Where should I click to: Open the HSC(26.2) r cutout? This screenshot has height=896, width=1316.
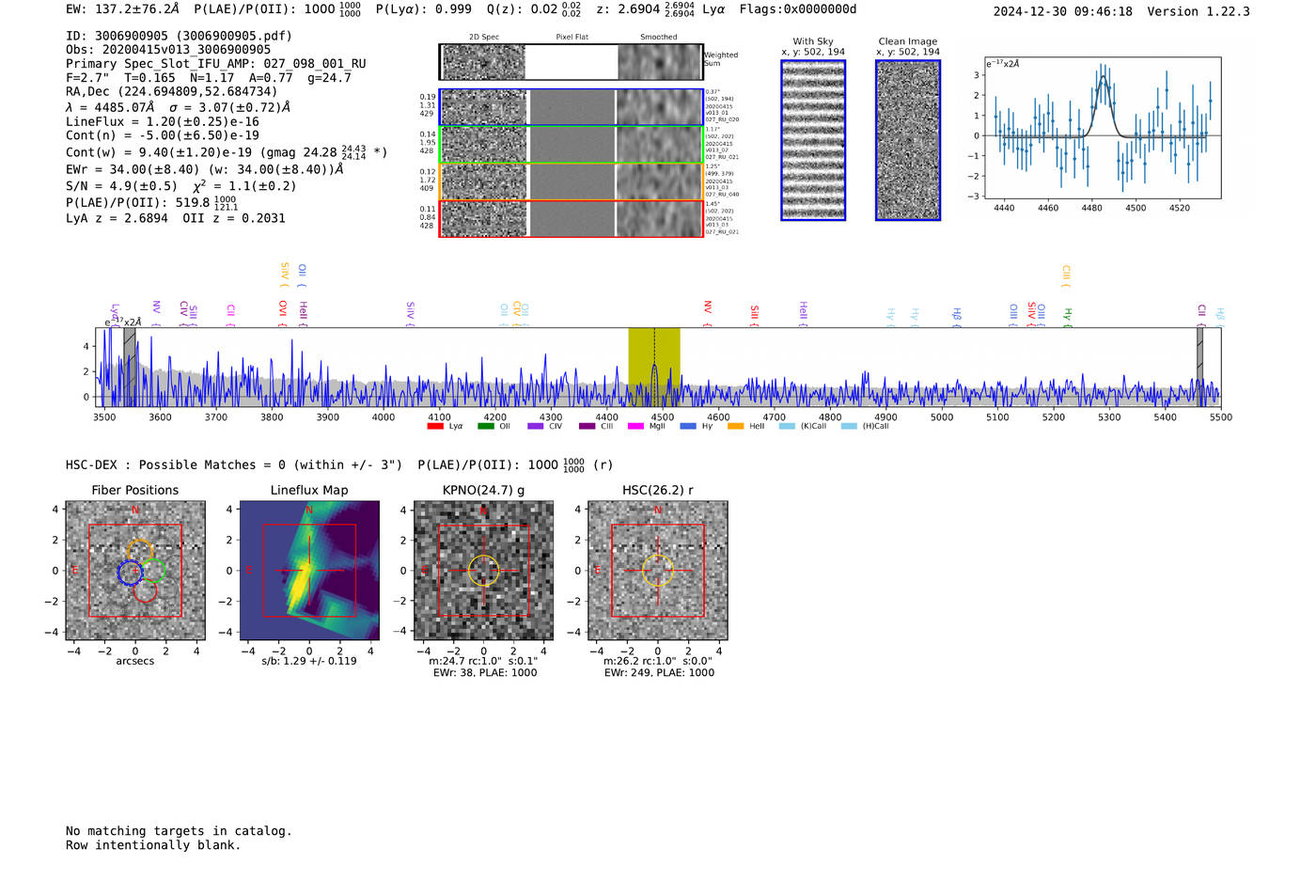(x=658, y=571)
